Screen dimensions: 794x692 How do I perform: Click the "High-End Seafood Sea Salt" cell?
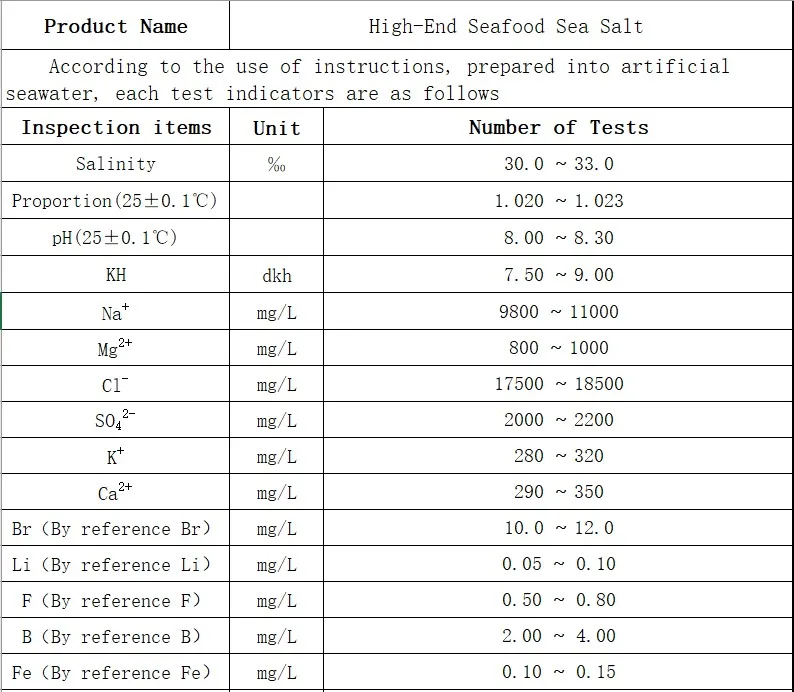(505, 26)
